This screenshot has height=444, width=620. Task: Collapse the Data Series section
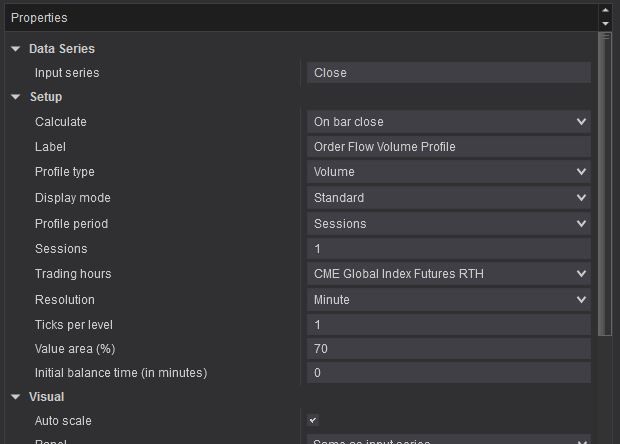16,49
